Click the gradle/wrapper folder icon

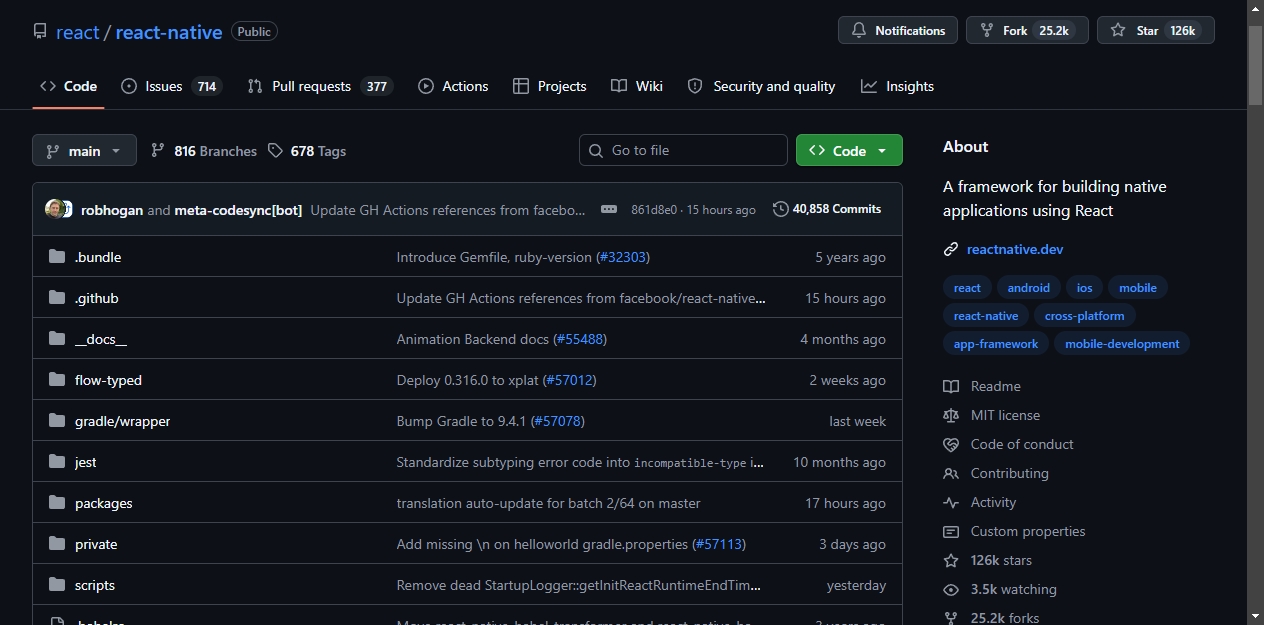[x=57, y=421]
